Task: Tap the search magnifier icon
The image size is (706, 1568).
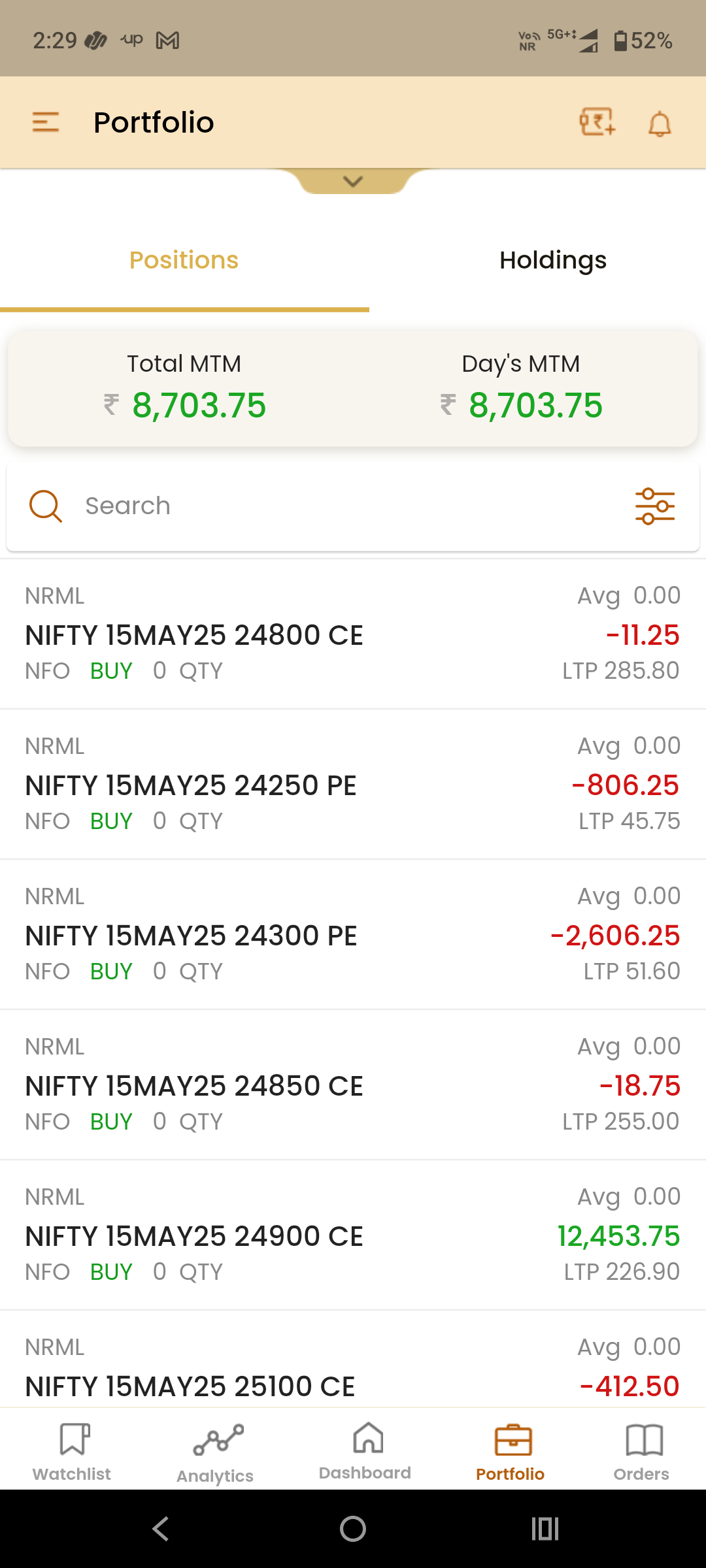Action: [46, 506]
